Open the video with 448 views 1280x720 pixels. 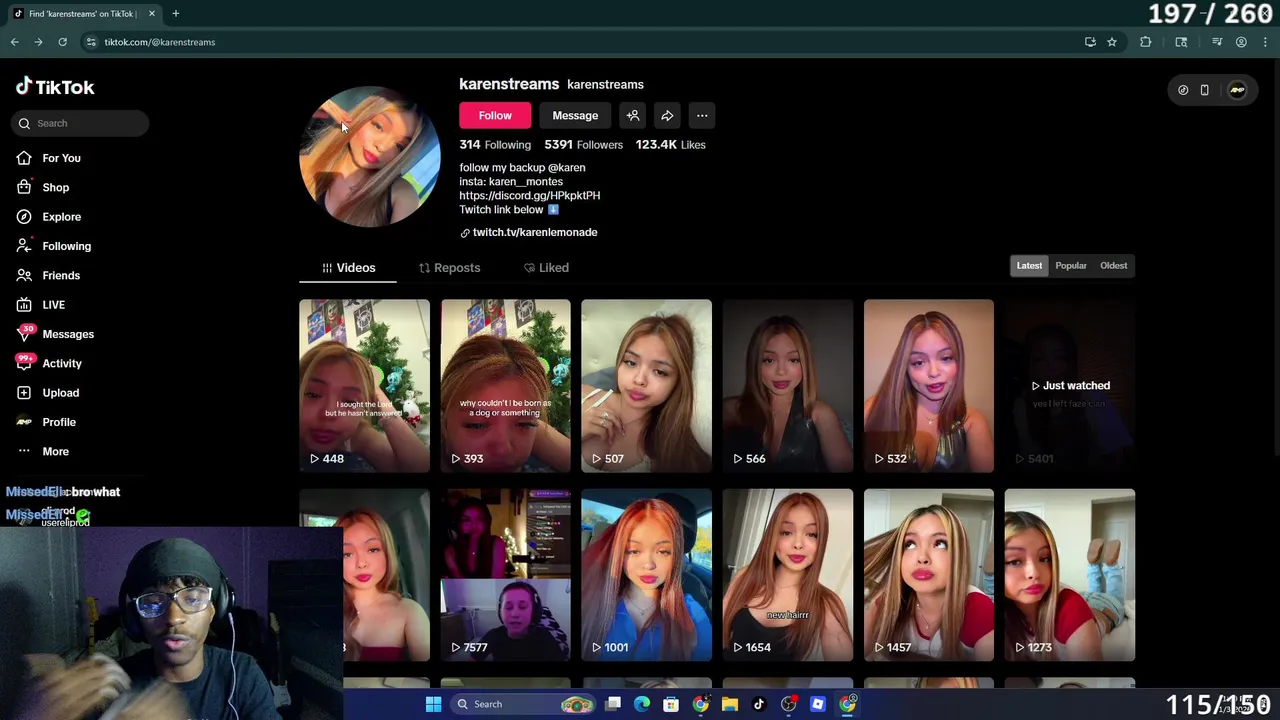364,385
